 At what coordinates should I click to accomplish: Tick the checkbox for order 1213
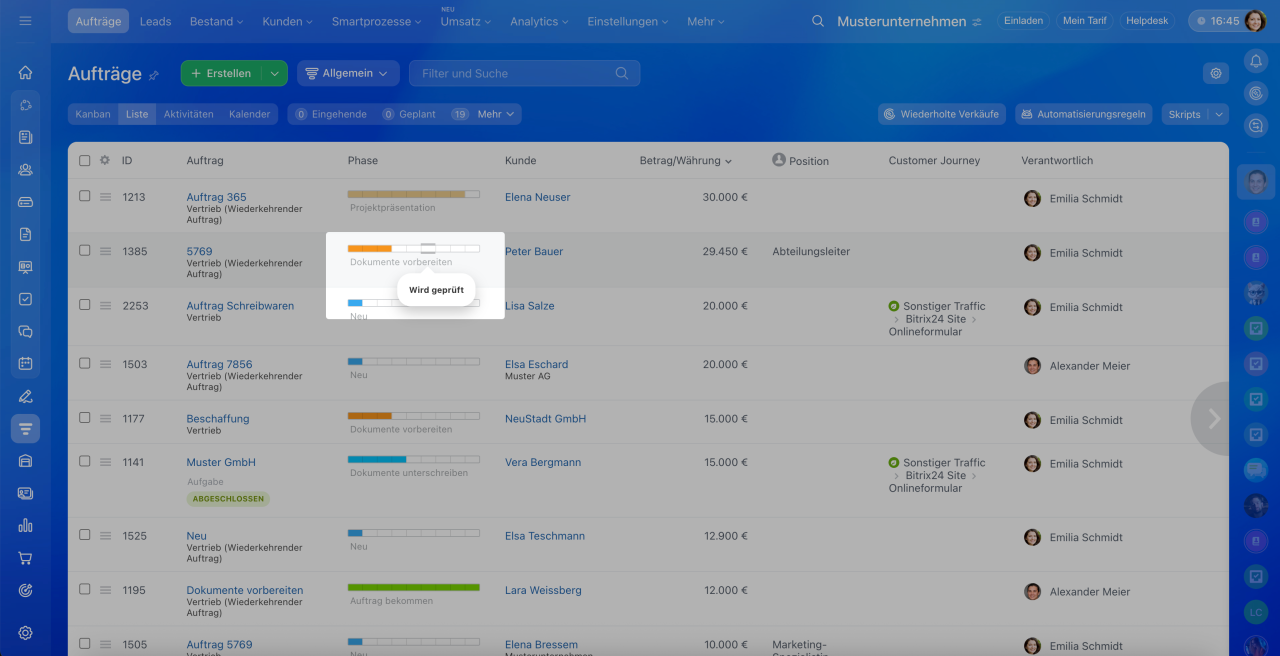85,196
